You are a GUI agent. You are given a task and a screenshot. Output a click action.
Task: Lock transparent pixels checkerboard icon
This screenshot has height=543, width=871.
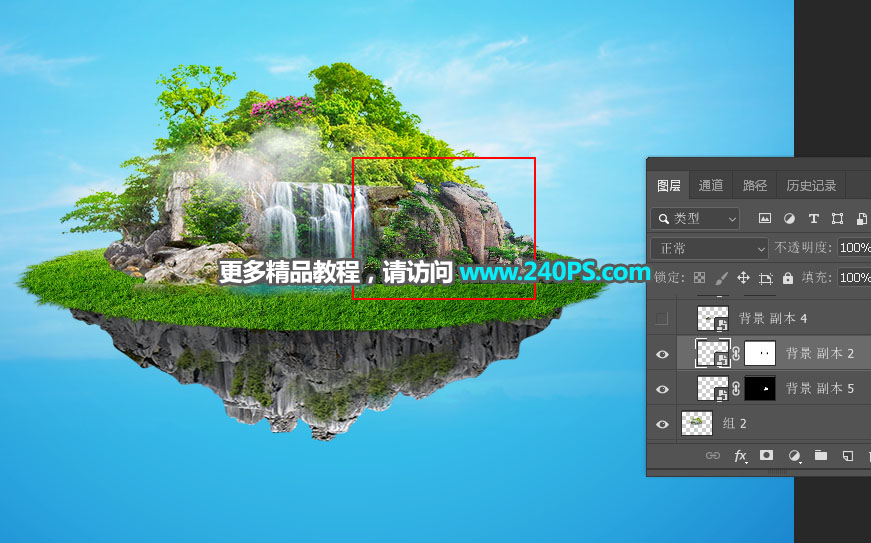[x=700, y=278]
